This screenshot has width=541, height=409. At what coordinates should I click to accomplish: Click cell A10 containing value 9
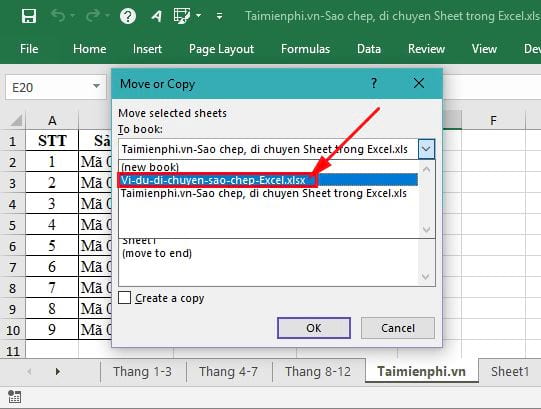[52, 330]
